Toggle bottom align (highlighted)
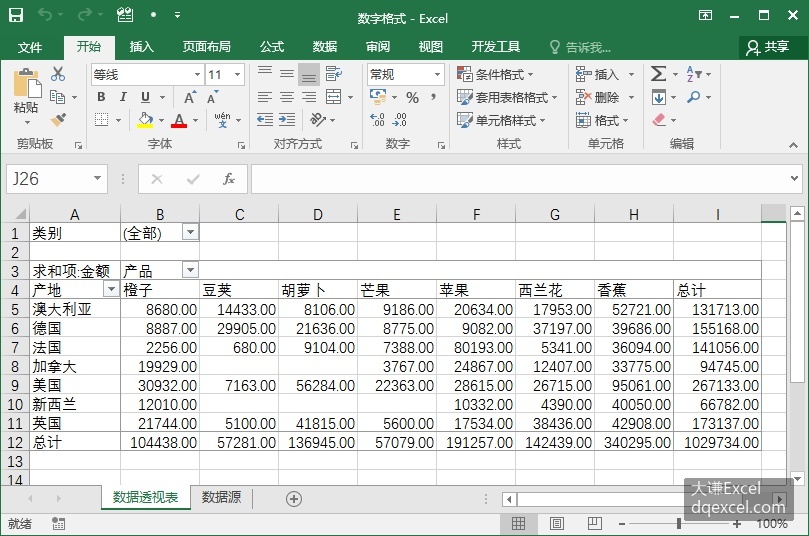Screen dimensions: 809x536 309,75
